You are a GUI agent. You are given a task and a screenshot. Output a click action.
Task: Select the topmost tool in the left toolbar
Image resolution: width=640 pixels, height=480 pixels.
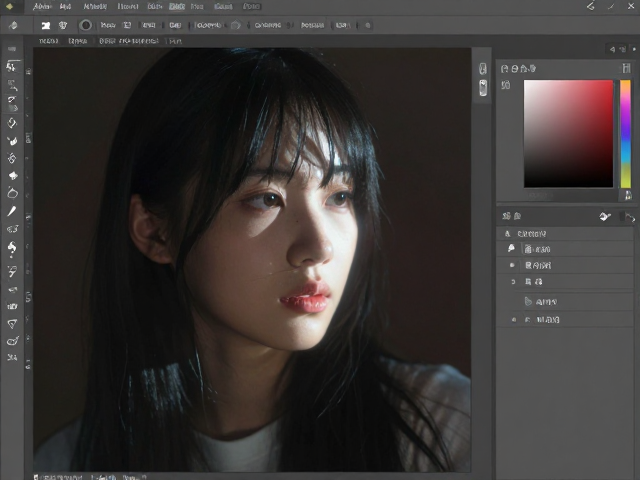click(11, 67)
